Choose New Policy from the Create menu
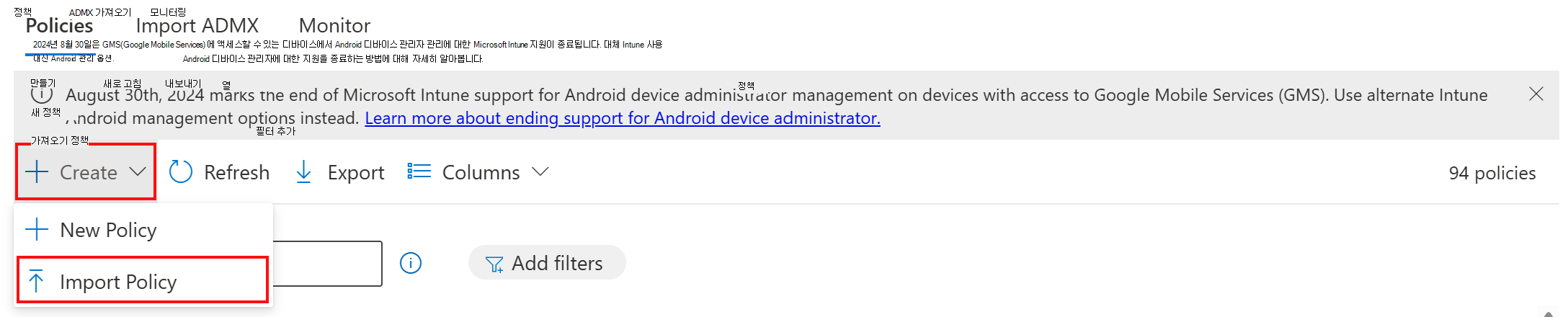 (x=108, y=231)
